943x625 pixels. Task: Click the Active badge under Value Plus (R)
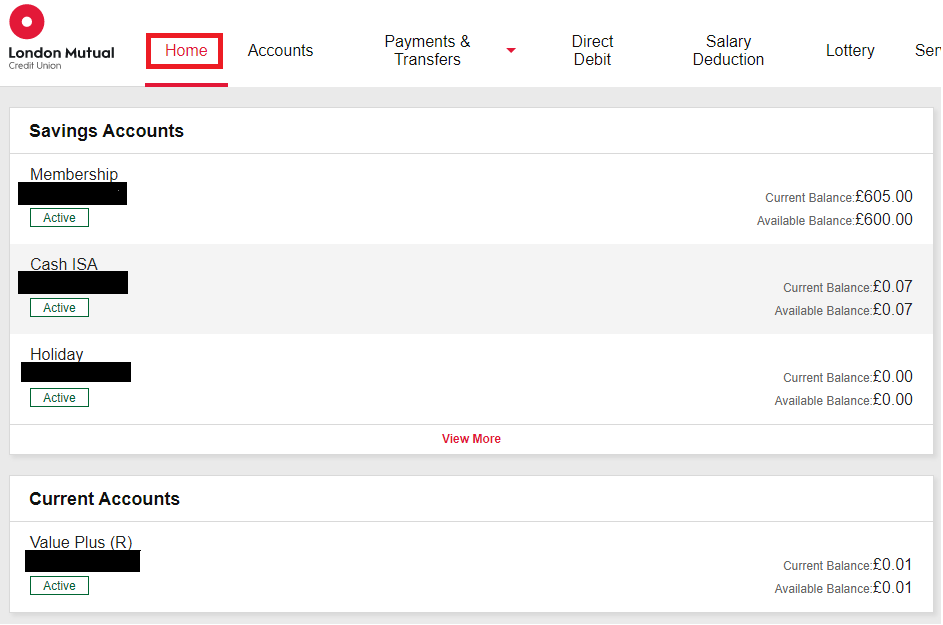(59, 586)
